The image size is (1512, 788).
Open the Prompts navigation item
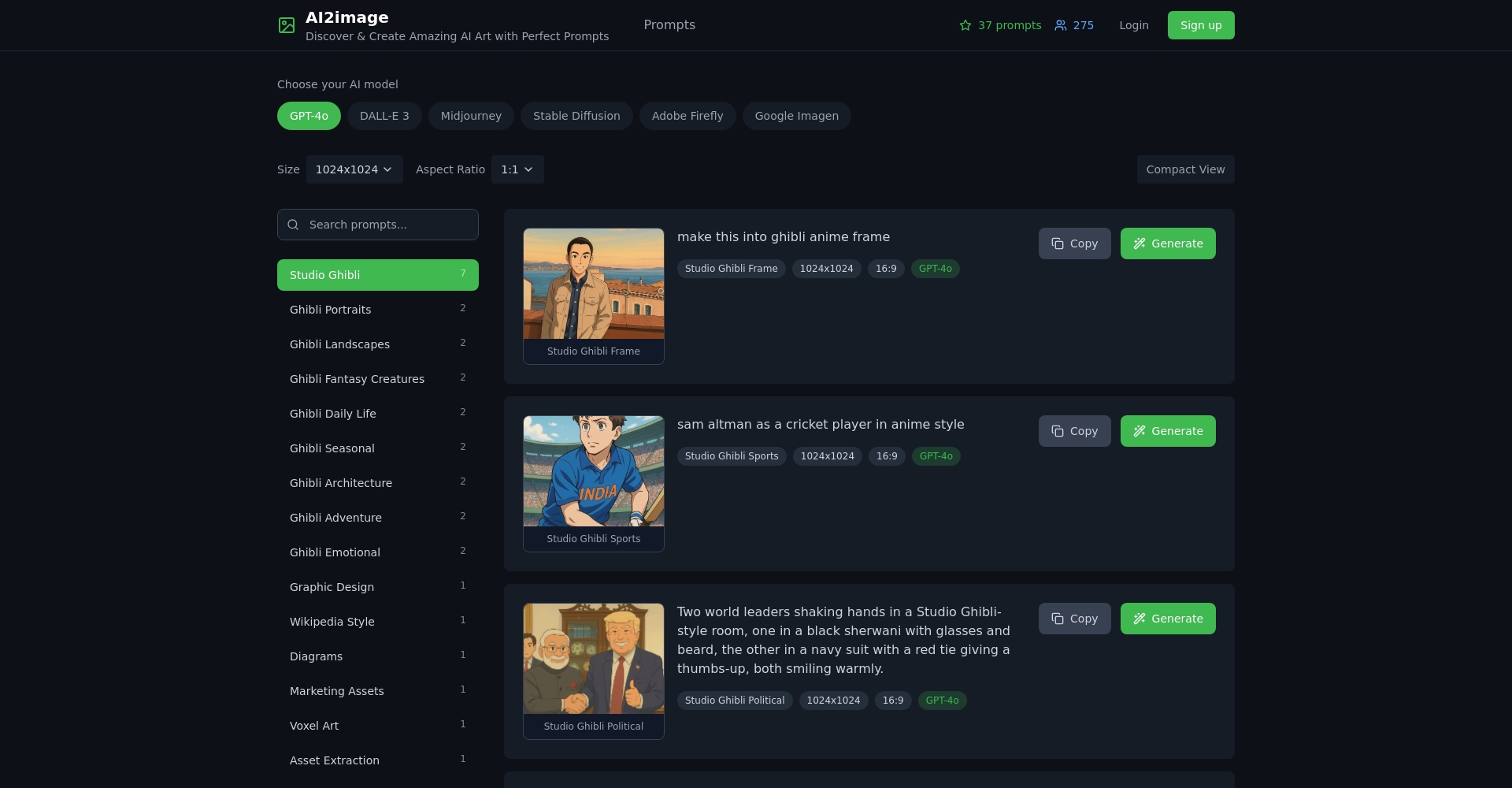[669, 25]
